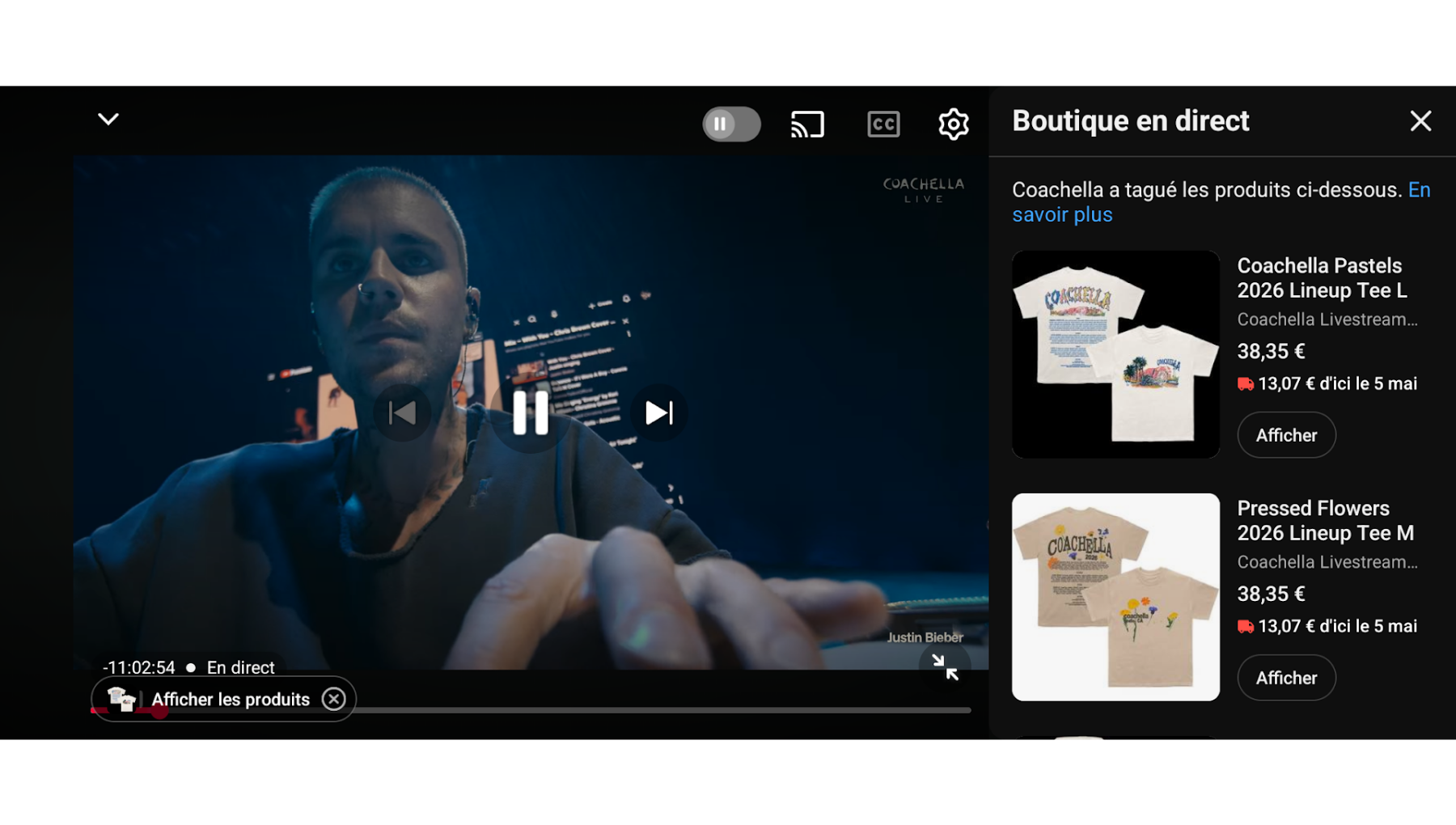Screen dimensions: 1456x825
Task: Open the Coachella Pastels tee thumbnail
Action: click(x=1115, y=354)
